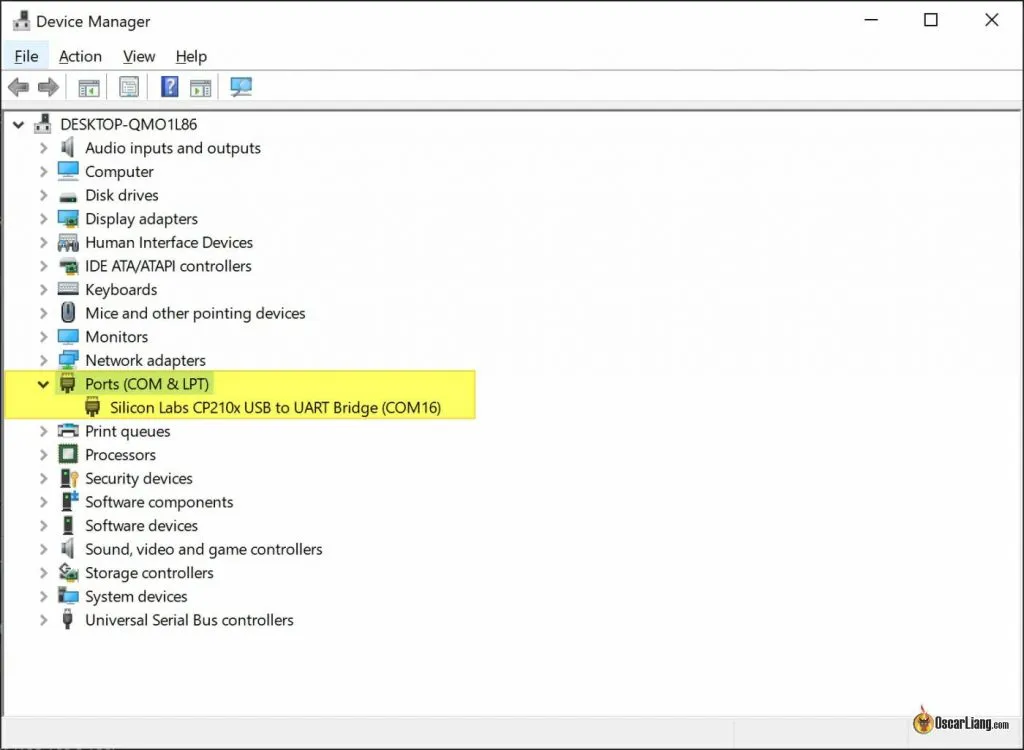The image size is (1024, 750).
Task: Select the Storage controllers label
Action: (x=150, y=572)
